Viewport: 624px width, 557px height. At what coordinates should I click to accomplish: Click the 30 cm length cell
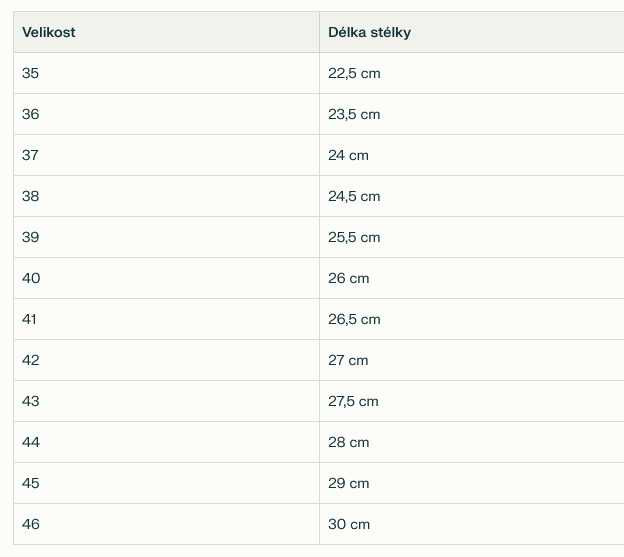(349, 524)
